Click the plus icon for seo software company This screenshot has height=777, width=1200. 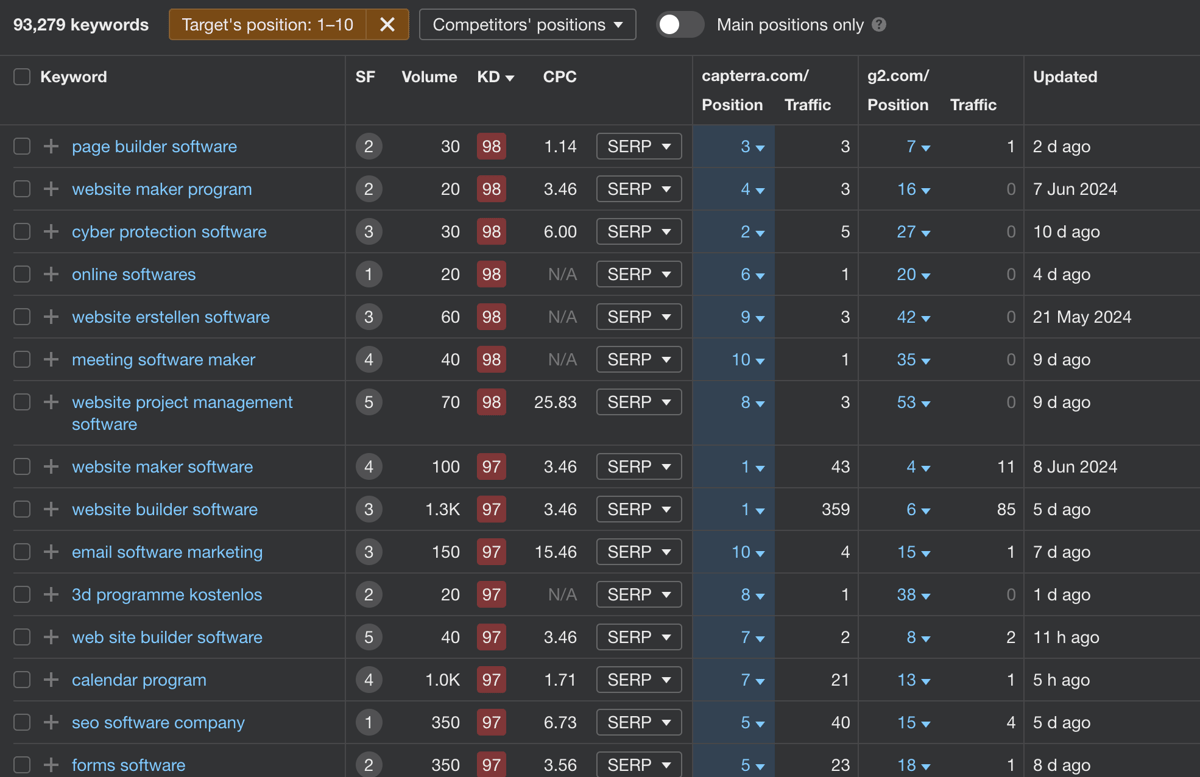(51, 723)
